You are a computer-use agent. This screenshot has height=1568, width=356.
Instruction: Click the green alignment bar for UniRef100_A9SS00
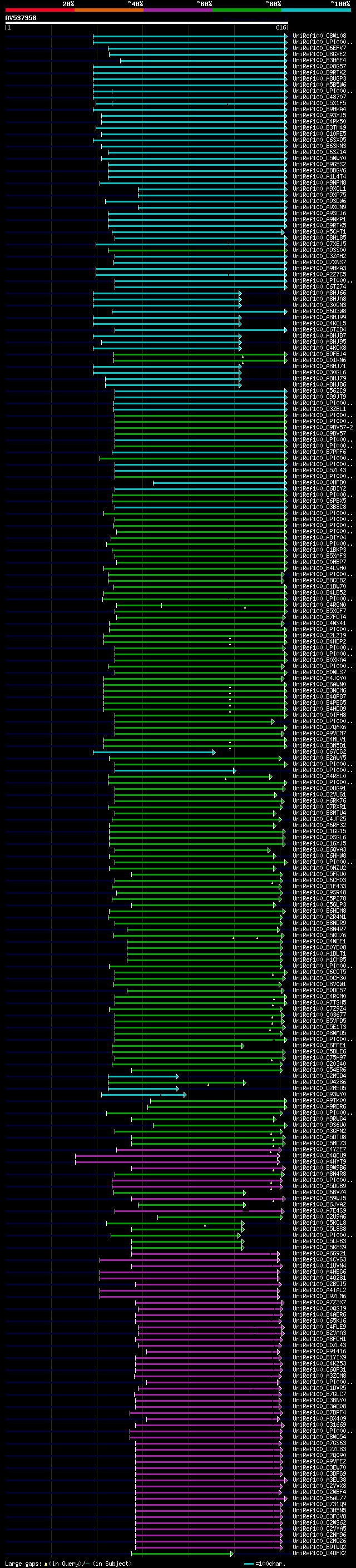coord(197,250)
